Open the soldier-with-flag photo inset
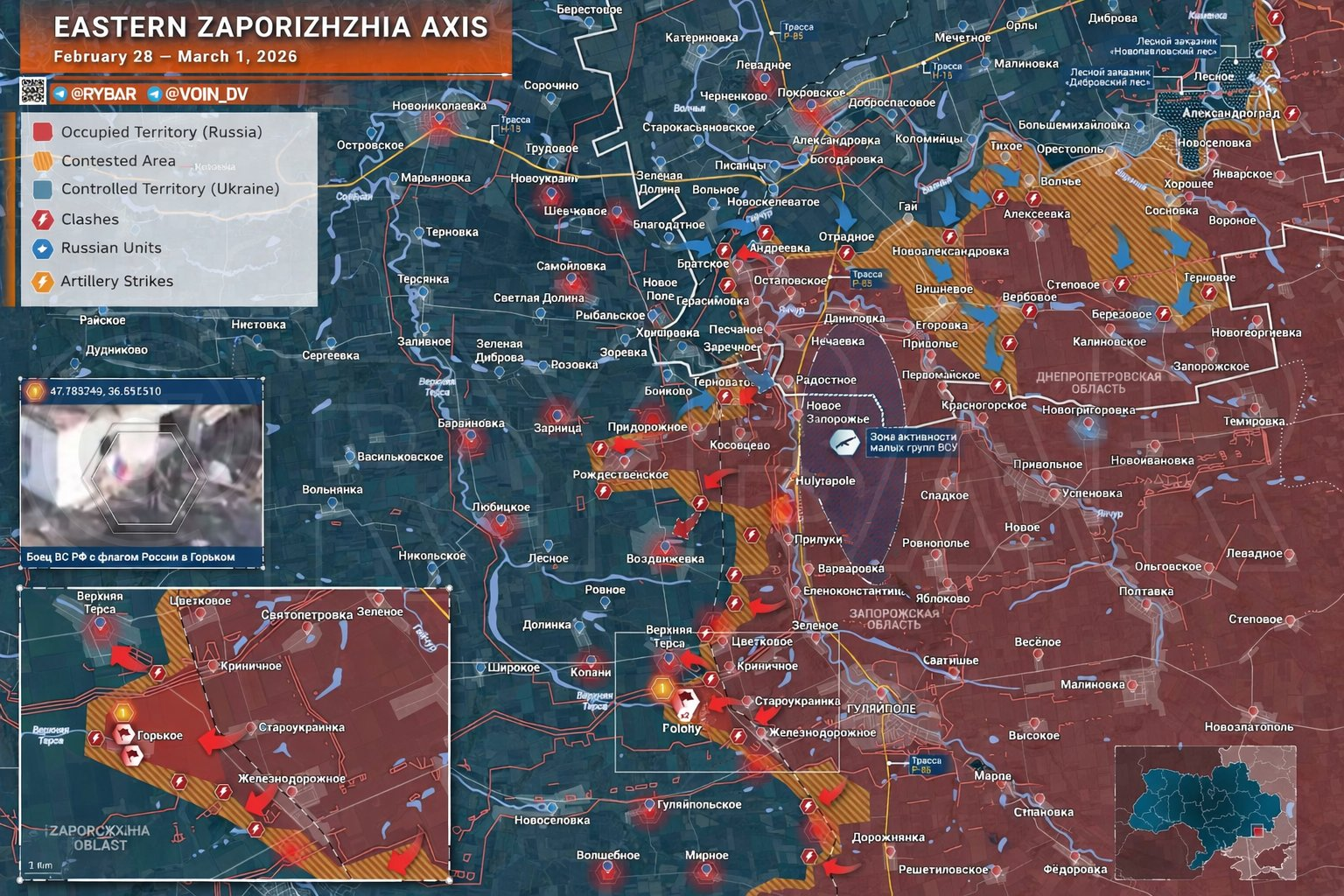 [x=141, y=475]
